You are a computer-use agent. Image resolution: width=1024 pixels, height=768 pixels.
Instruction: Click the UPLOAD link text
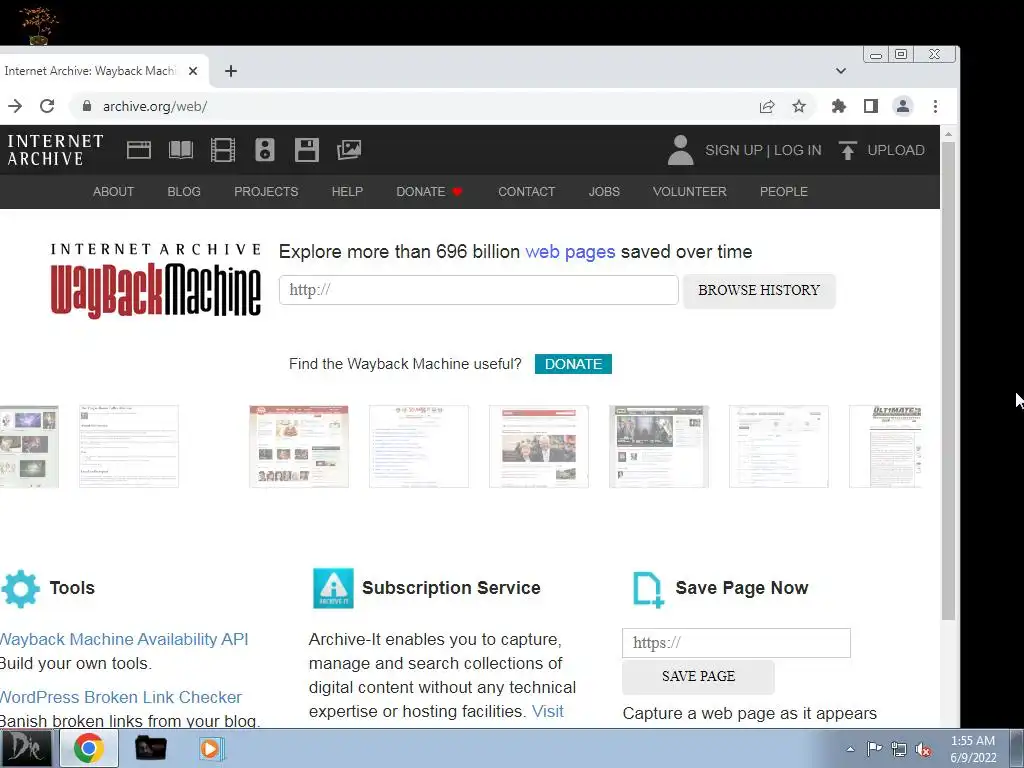coord(895,150)
